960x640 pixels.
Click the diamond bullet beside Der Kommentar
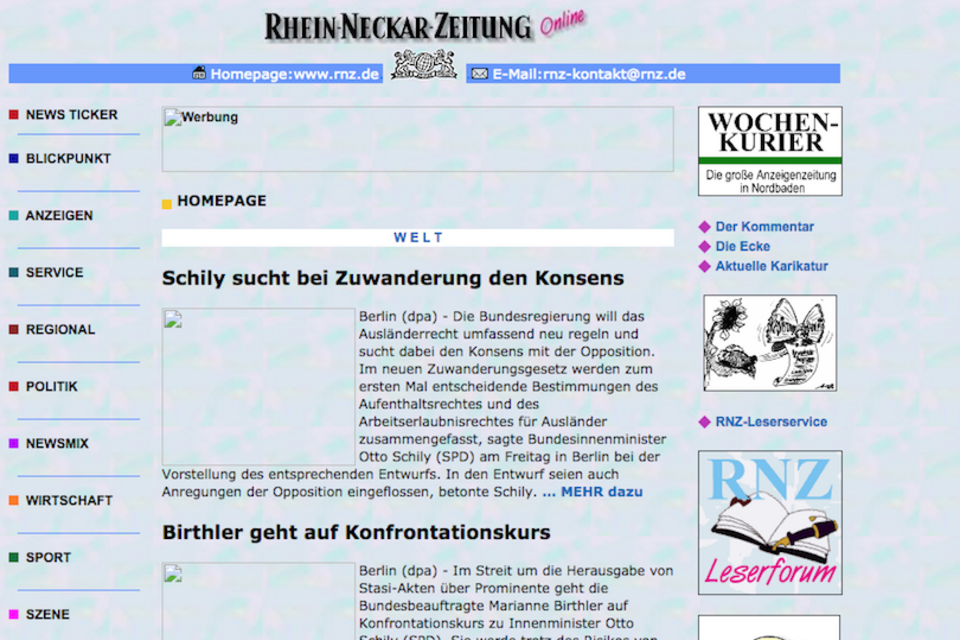(705, 227)
